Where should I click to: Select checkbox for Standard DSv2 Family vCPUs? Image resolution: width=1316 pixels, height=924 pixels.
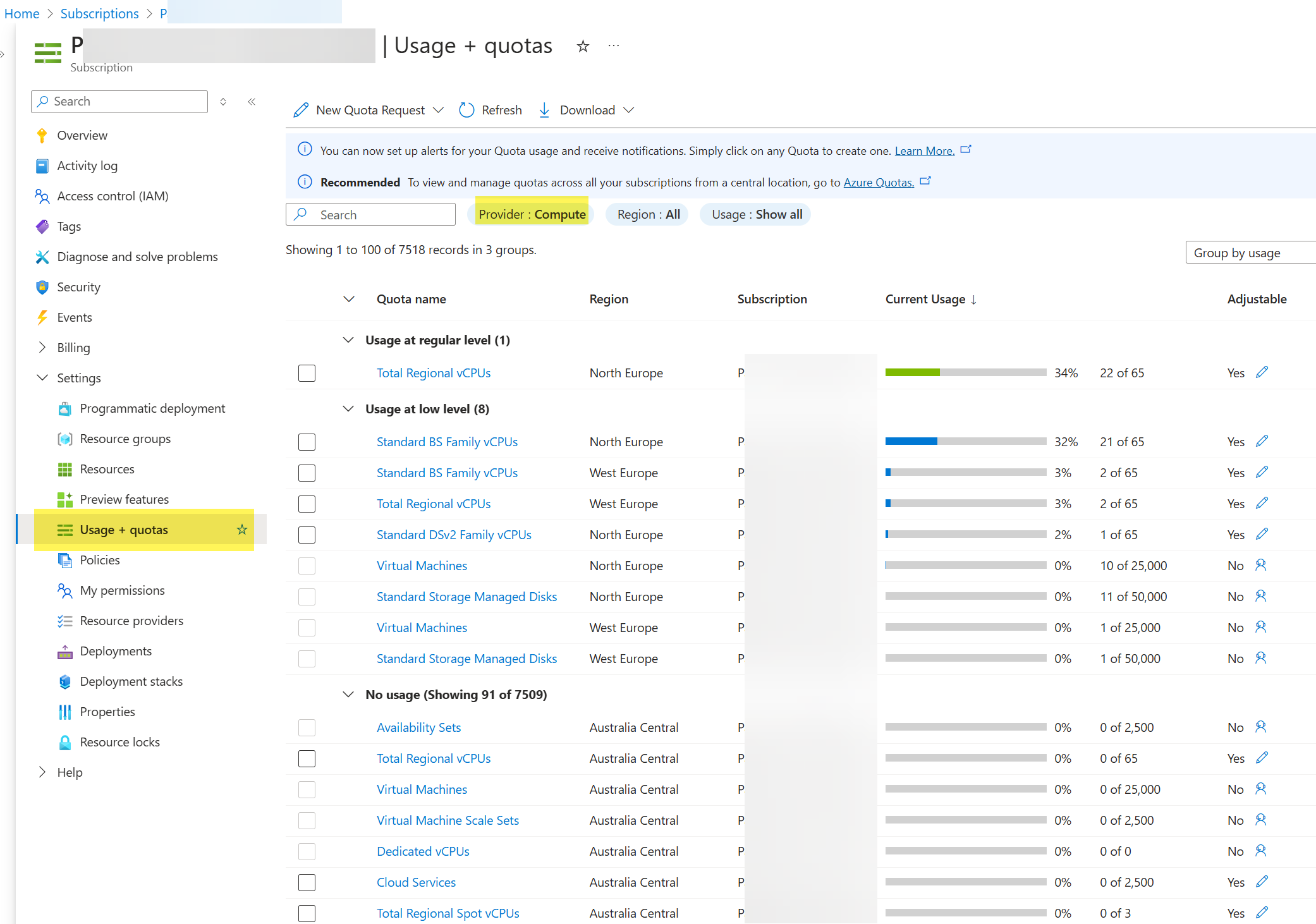tap(307, 535)
